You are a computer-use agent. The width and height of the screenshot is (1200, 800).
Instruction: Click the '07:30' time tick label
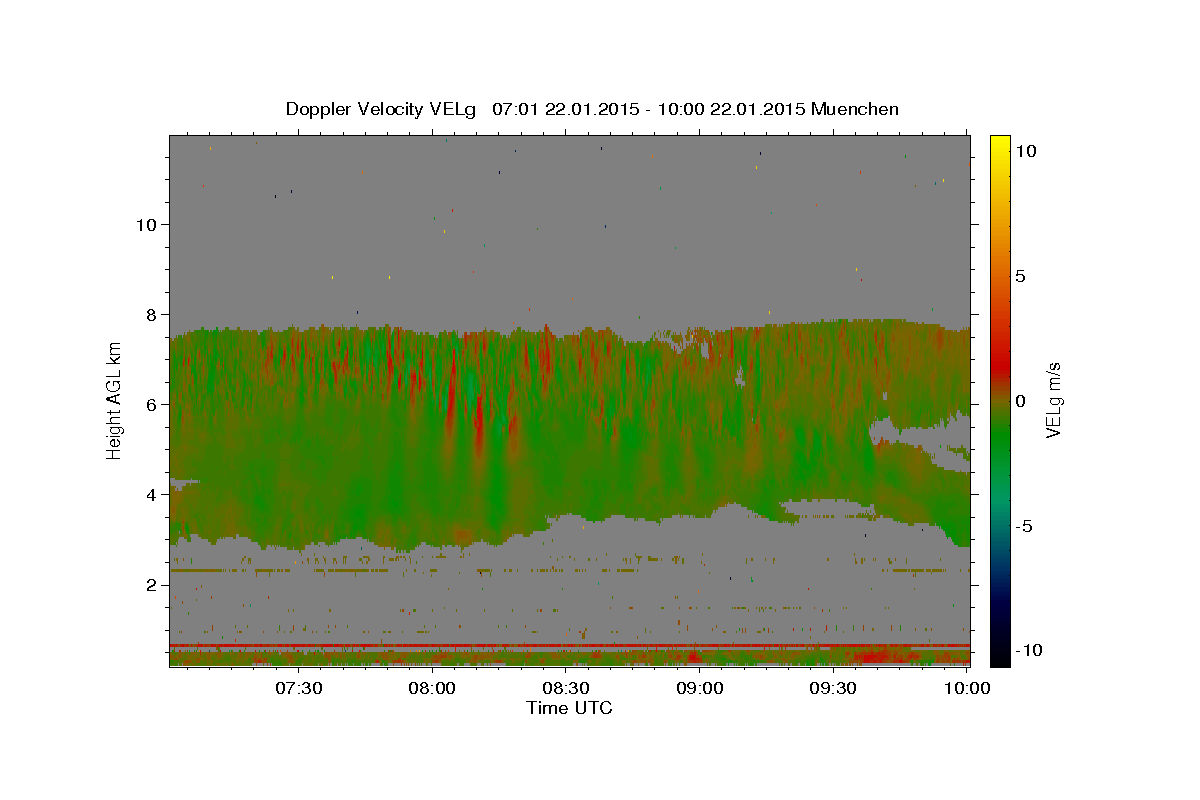[298, 689]
